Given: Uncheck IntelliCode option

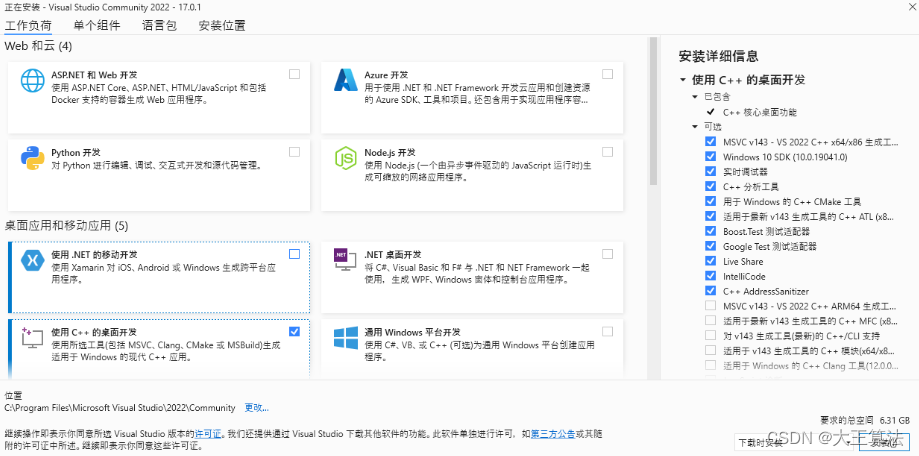Looking at the screenshot, I should (x=710, y=276).
